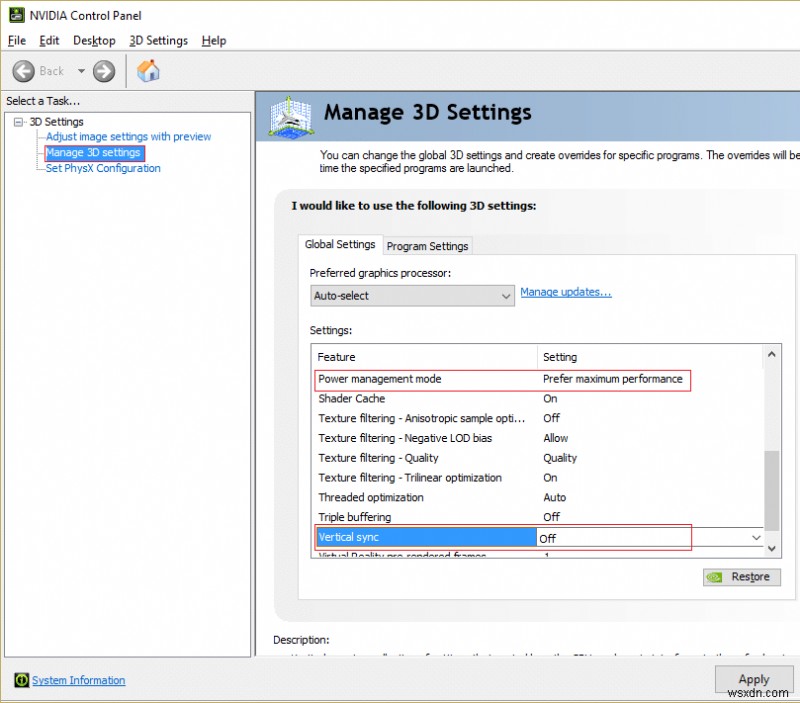800x703 pixels.
Task: Select Texture filtering - Quality row
Action: (x=537, y=458)
